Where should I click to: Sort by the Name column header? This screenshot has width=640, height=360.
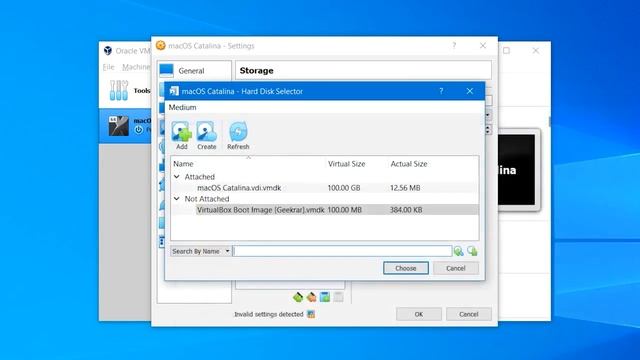[183, 164]
